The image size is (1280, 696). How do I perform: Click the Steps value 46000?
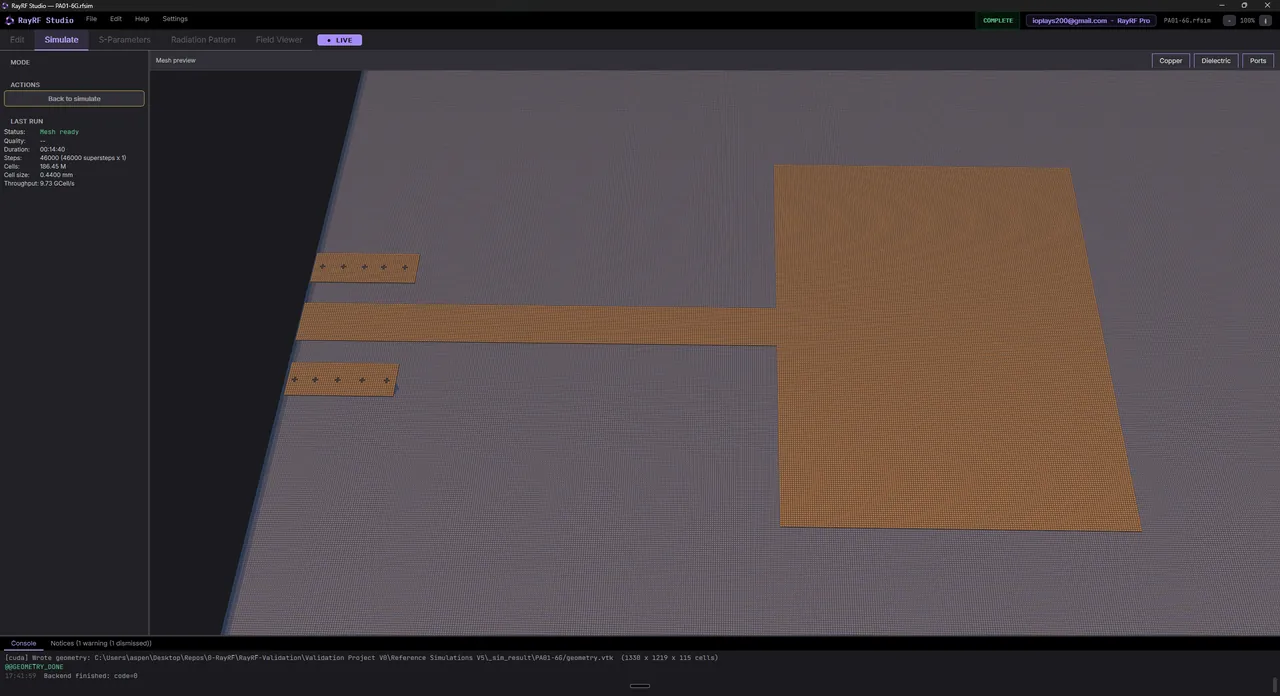point(83,158)
